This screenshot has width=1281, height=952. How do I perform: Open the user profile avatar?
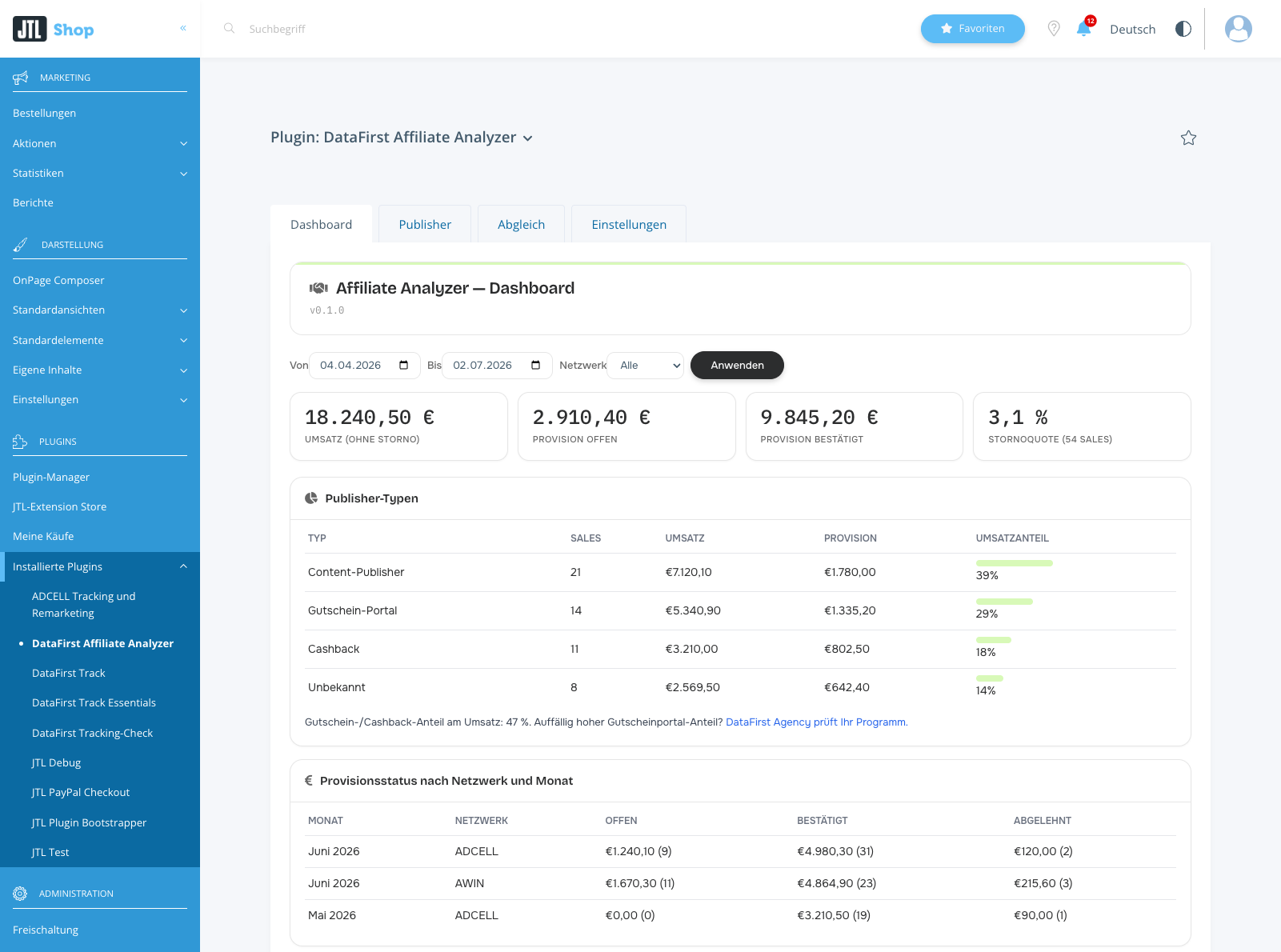(x=1238, y=29)
